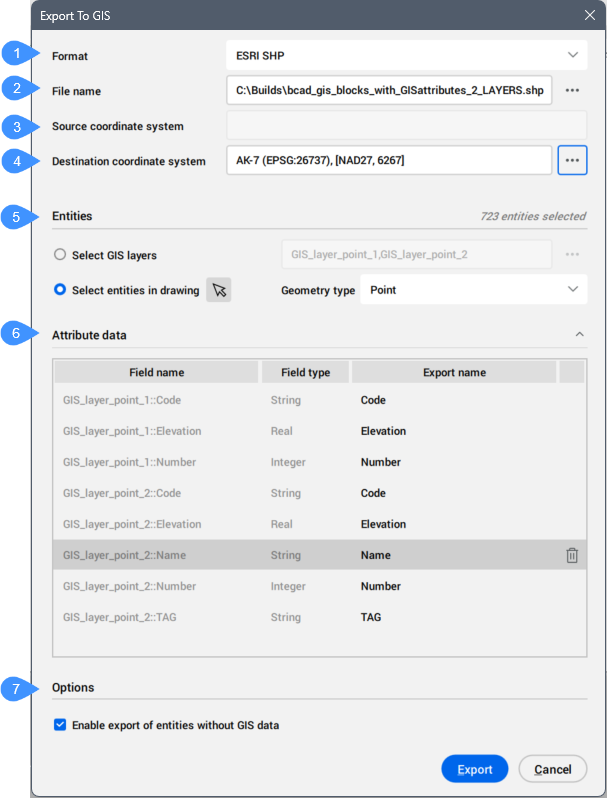Screen dimensions: 607x798
Task: Select the 'Select GIS layers' radio option
Action: point(61,255)
